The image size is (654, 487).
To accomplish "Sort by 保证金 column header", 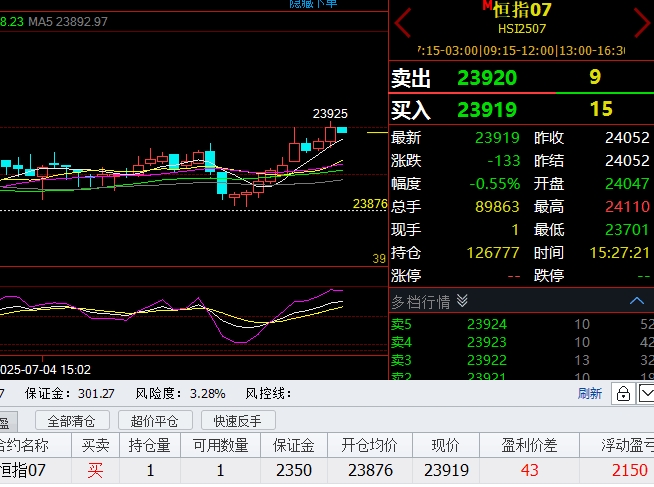I will tap(294, 445).
